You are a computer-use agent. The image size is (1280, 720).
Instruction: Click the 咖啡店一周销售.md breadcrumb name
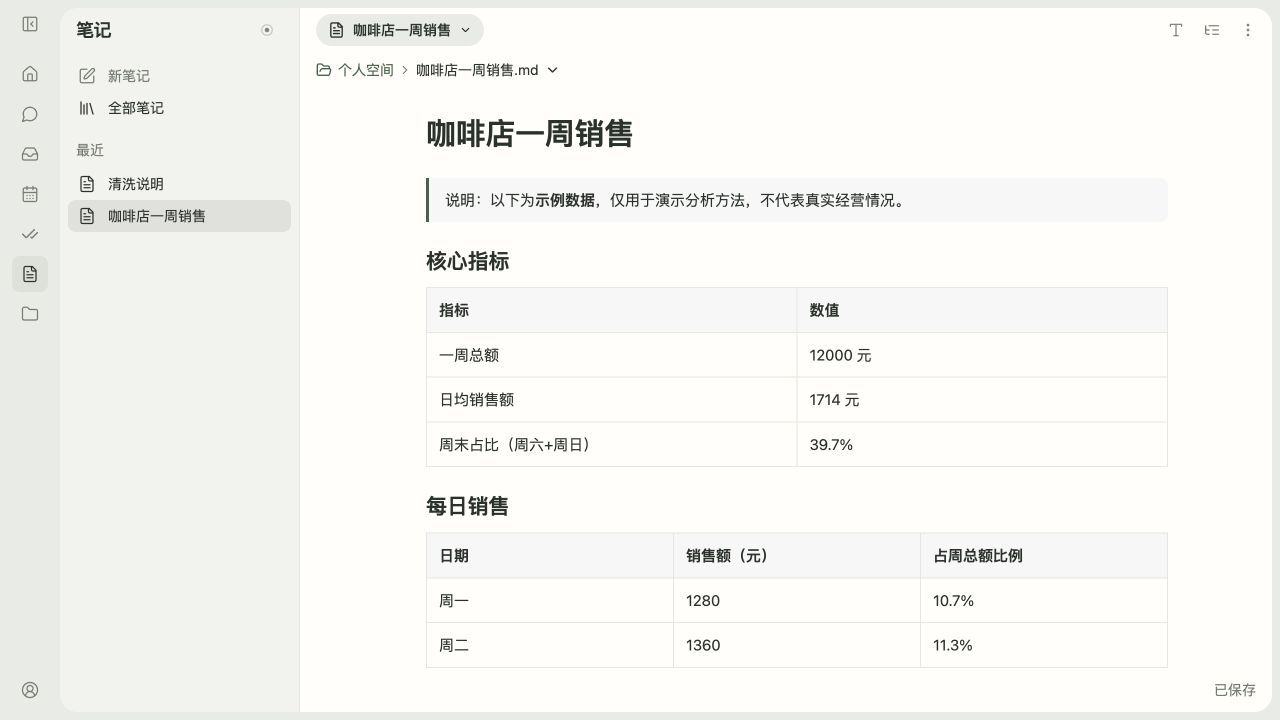coord(477,70)
